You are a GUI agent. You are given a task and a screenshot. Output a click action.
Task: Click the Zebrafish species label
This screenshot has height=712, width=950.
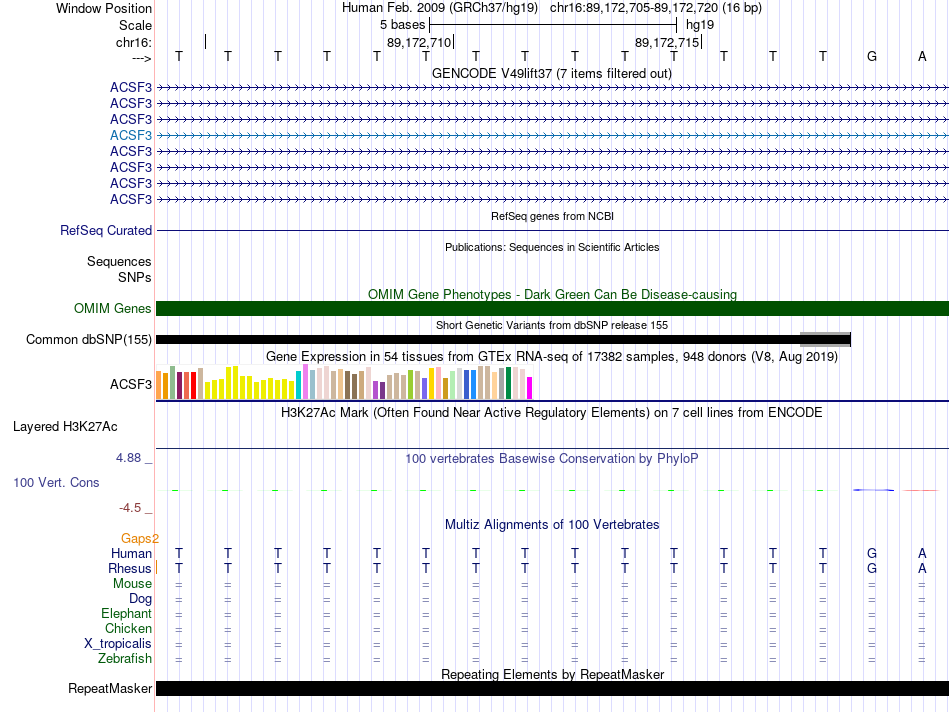pyautogui.click(x=125, y=658)
